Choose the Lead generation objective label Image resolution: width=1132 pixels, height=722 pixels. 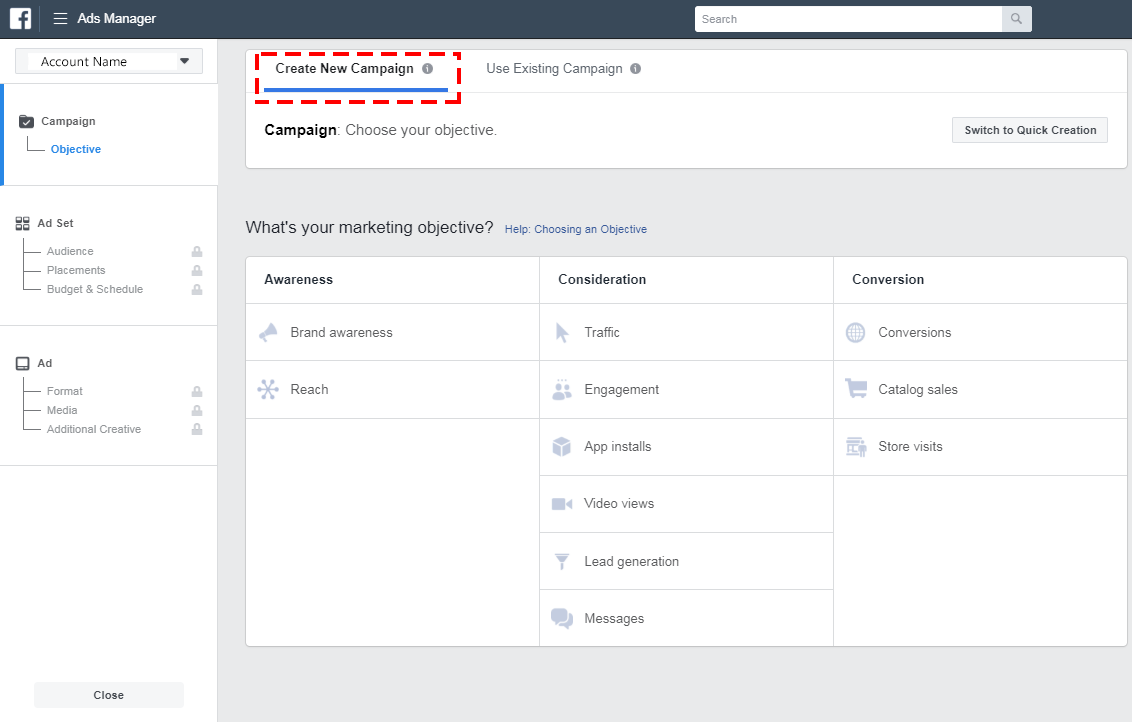632,561
